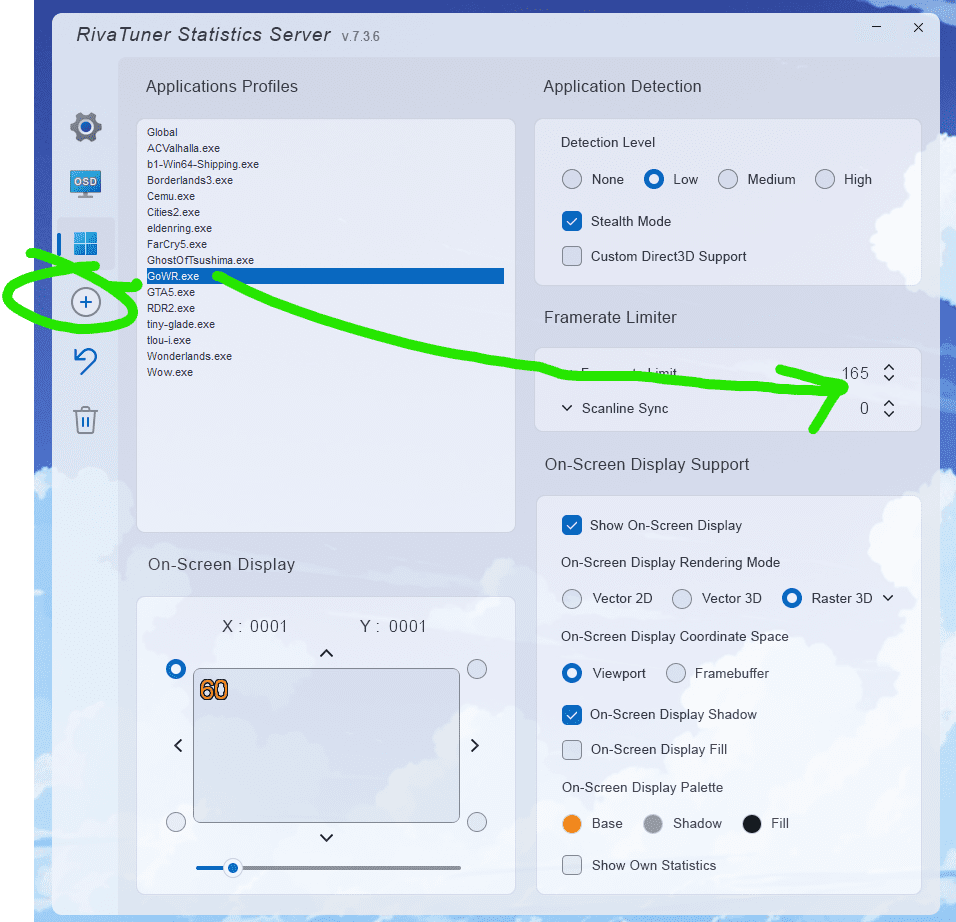
Task: Set Detection Level to High
Action: (824, 179)
